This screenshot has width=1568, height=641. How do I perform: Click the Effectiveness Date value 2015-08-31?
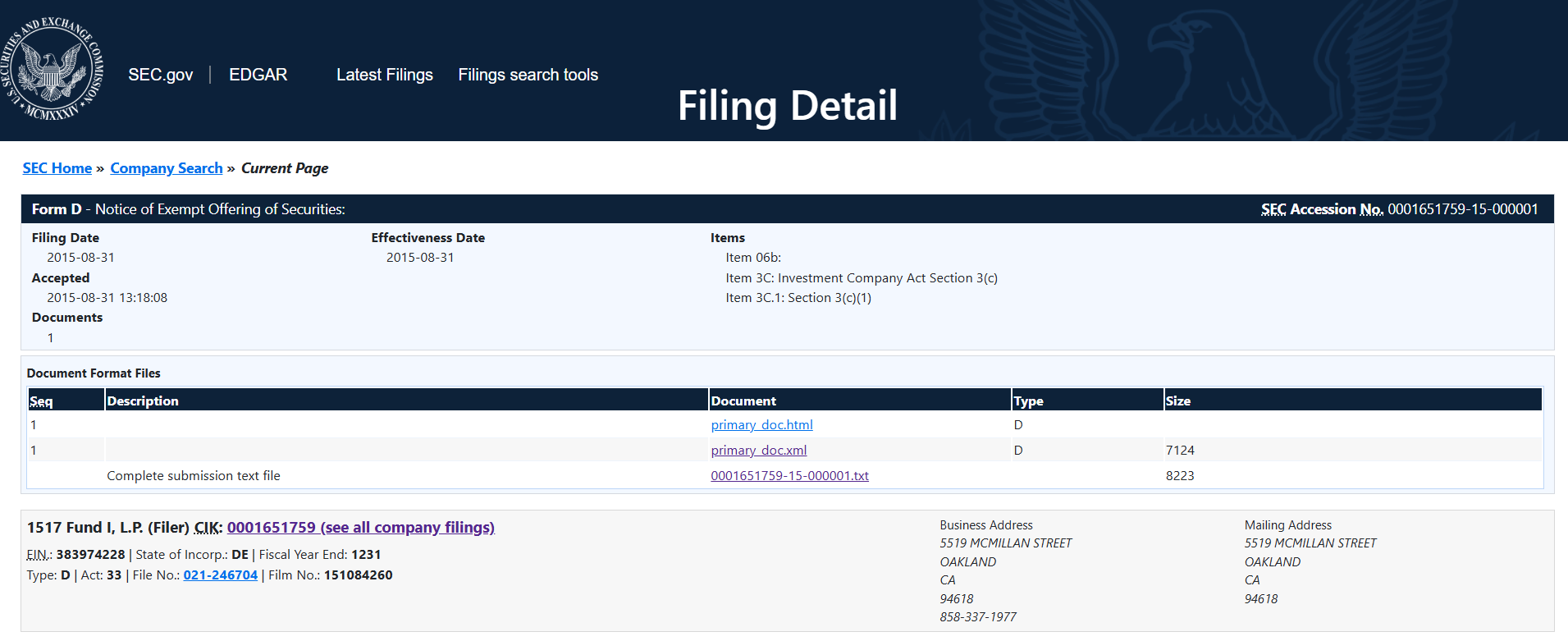420,258
